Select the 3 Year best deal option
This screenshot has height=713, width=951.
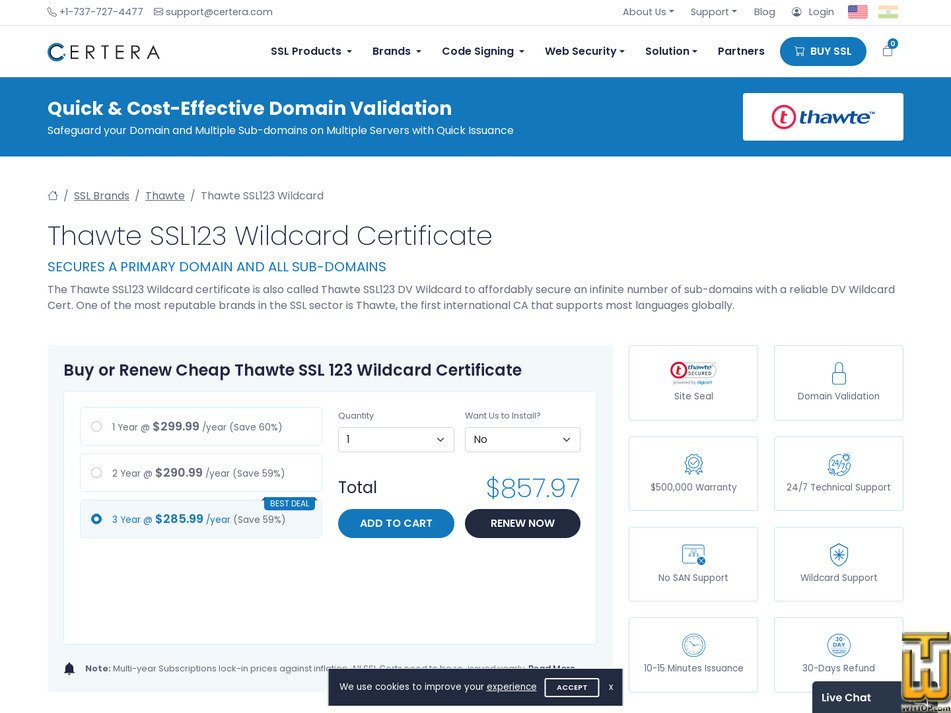click(96, 518)
